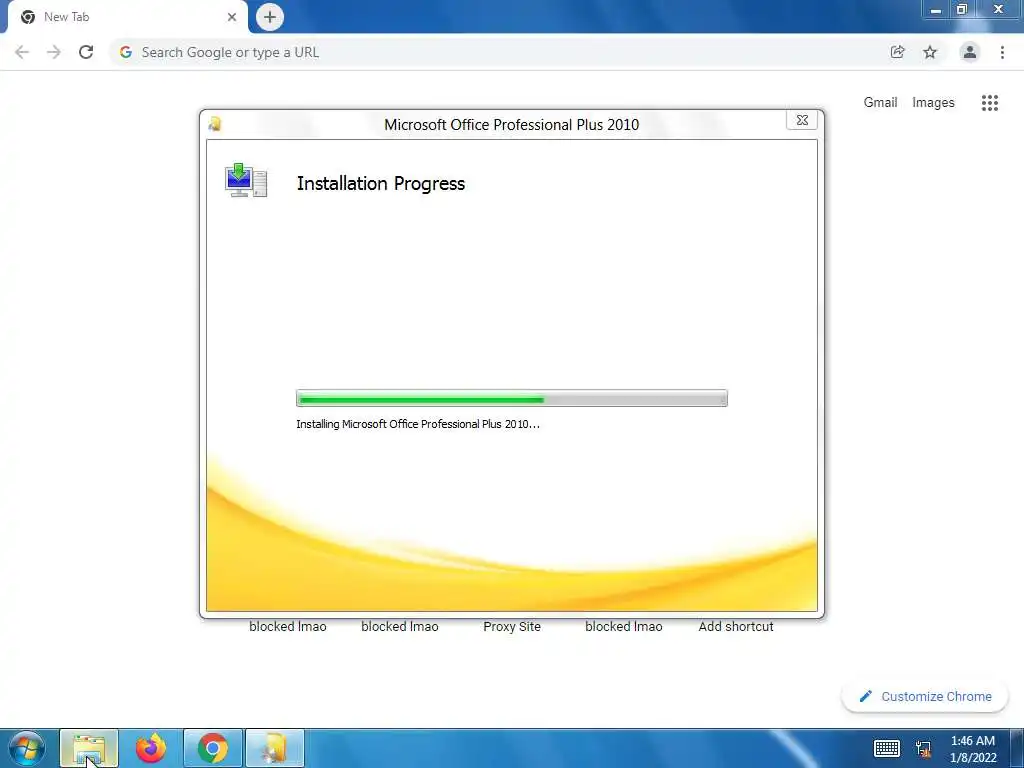Restore down the Chrome window

pos(962,10)
